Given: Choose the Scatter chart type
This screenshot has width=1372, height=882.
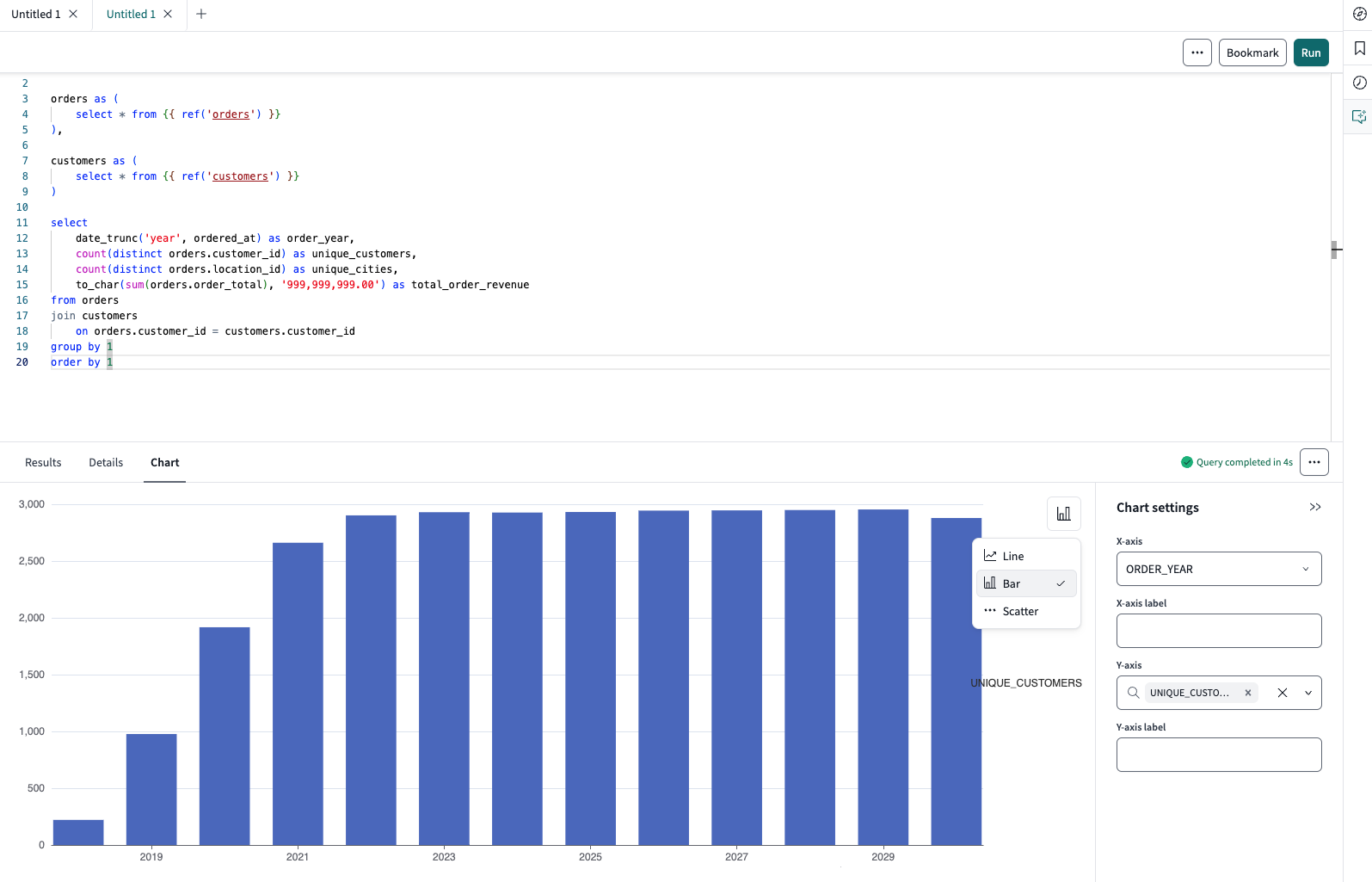Looking at the screenshot, I should pyautogui.click(x=1020, y=612).
